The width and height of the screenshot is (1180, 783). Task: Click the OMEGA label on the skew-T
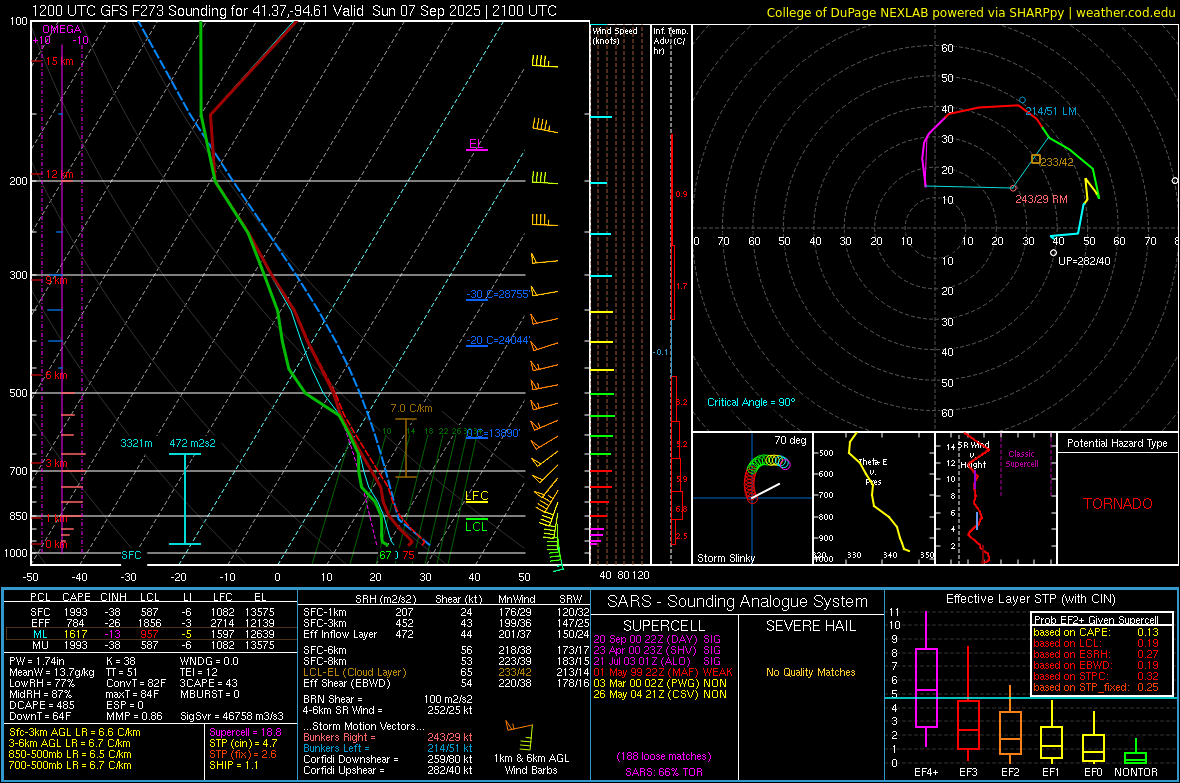pos(62,29)
